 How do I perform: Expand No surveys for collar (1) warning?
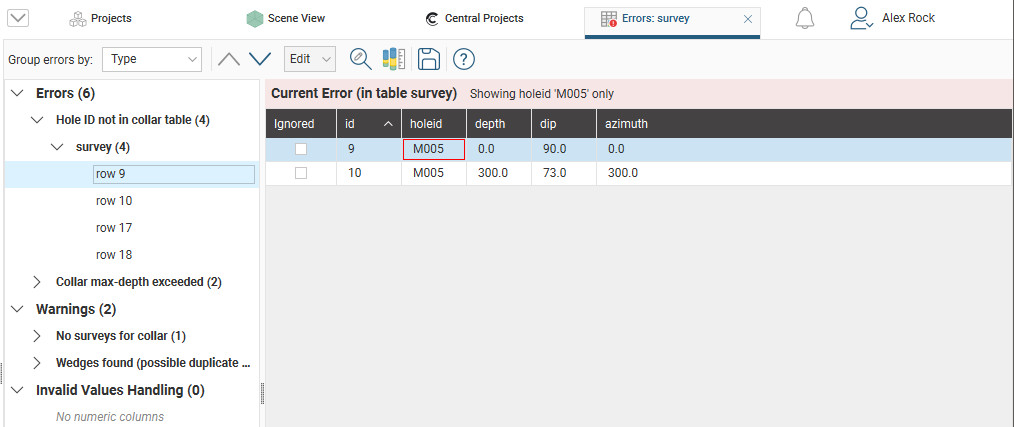[38, 336]
